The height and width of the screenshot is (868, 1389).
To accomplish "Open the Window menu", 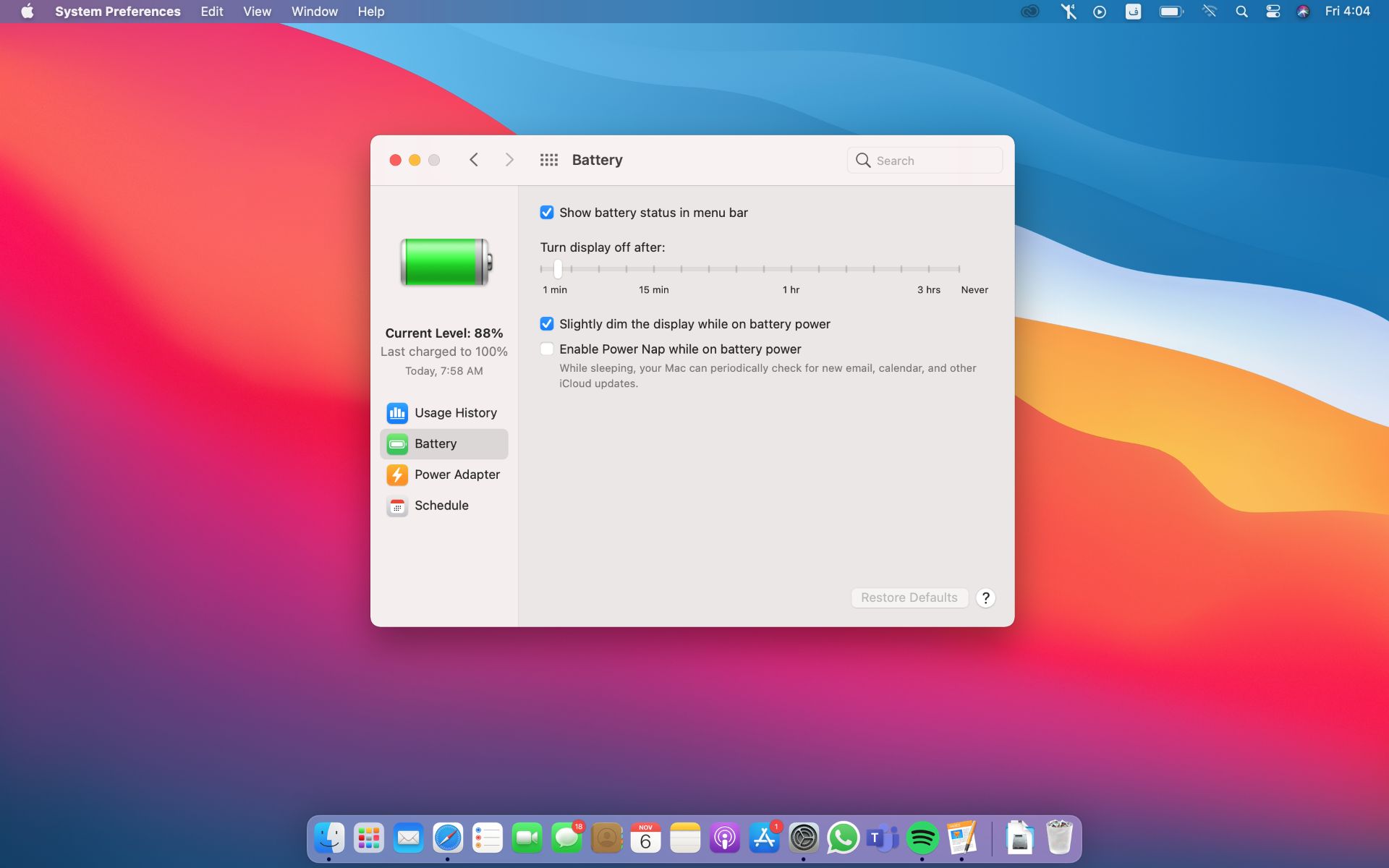I will pyautogui.click(x=314, y=12).
